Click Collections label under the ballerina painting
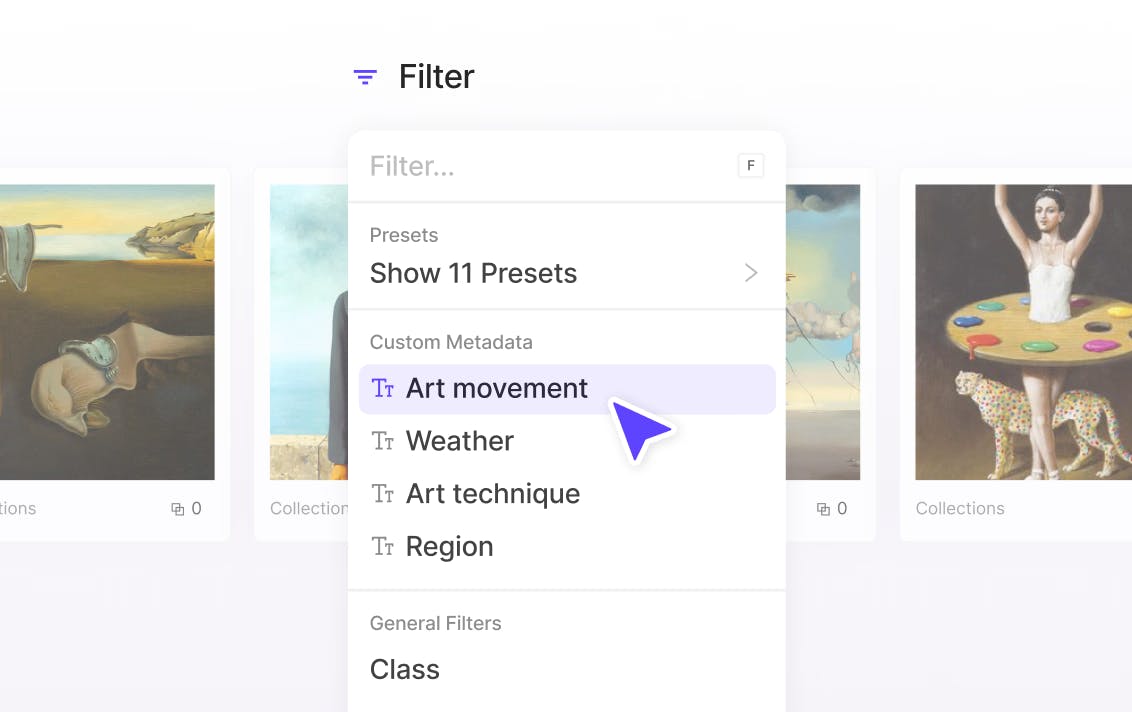The image size is (1132, 712). (x=960, y=509)
